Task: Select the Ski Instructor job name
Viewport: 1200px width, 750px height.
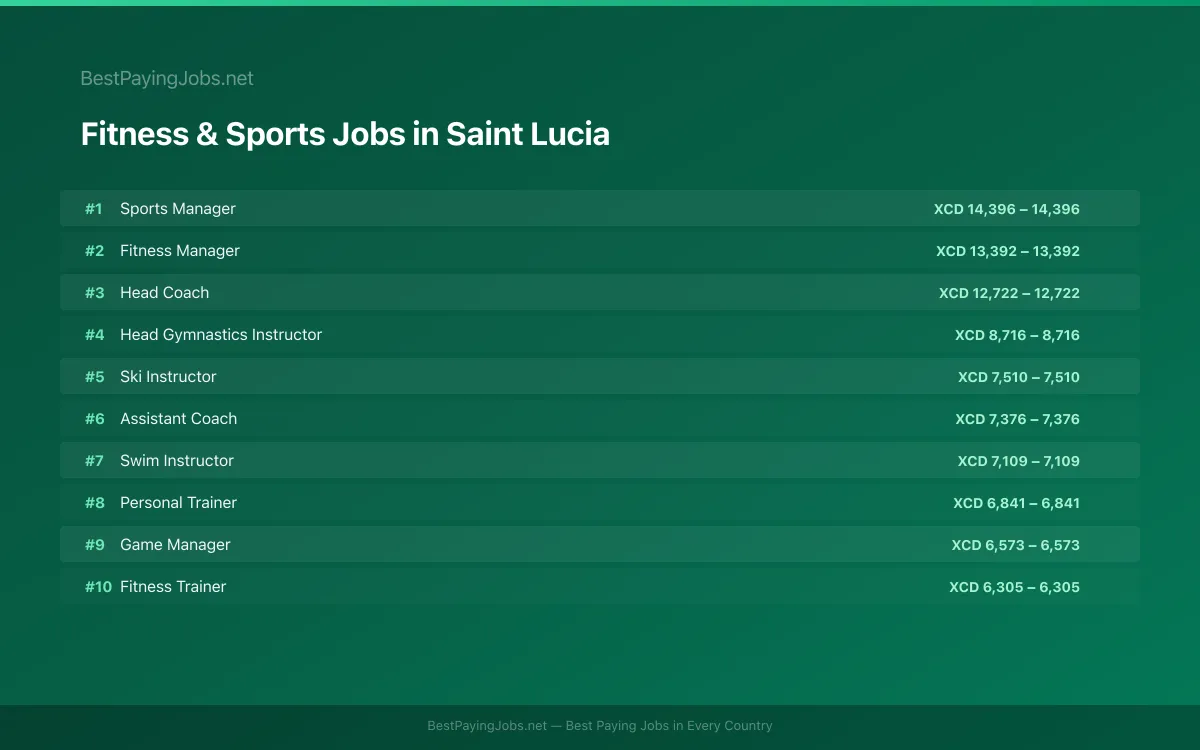Action: pyautogui.click(x=168, y=377)
